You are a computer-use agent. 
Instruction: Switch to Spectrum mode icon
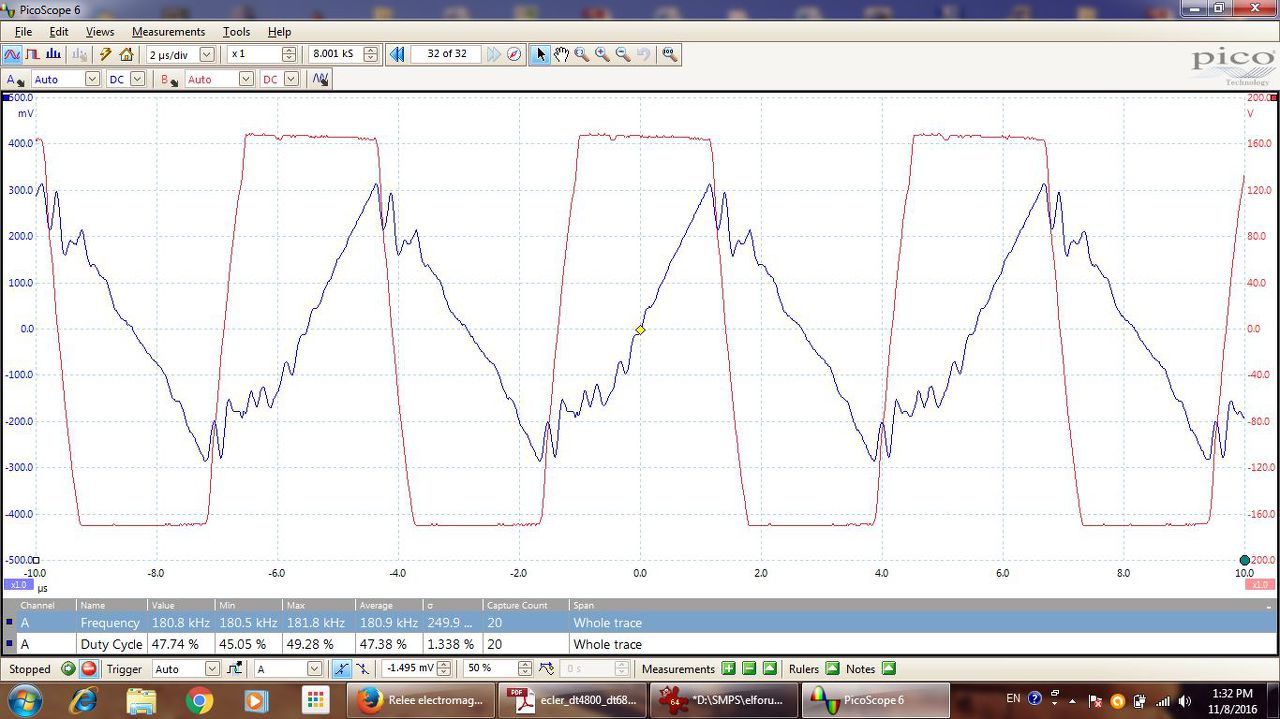pos(52,54)
